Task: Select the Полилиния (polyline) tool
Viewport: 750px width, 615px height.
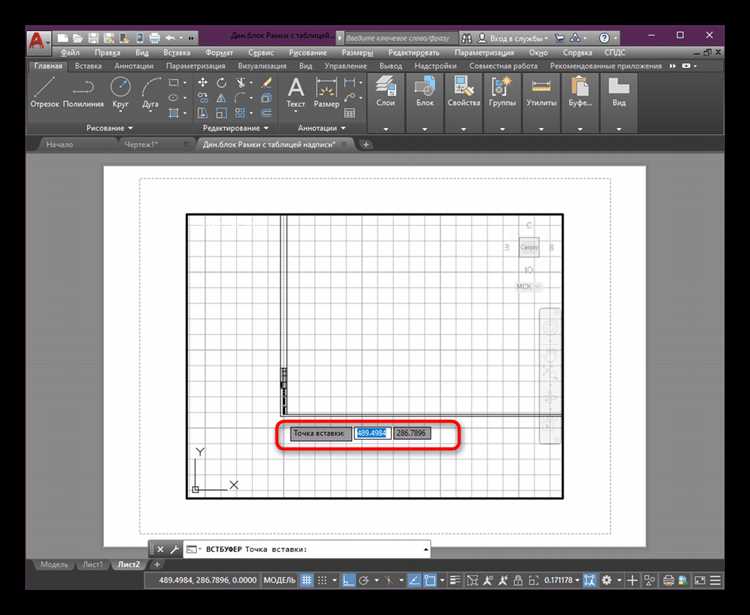Action: tap(83, 93)
